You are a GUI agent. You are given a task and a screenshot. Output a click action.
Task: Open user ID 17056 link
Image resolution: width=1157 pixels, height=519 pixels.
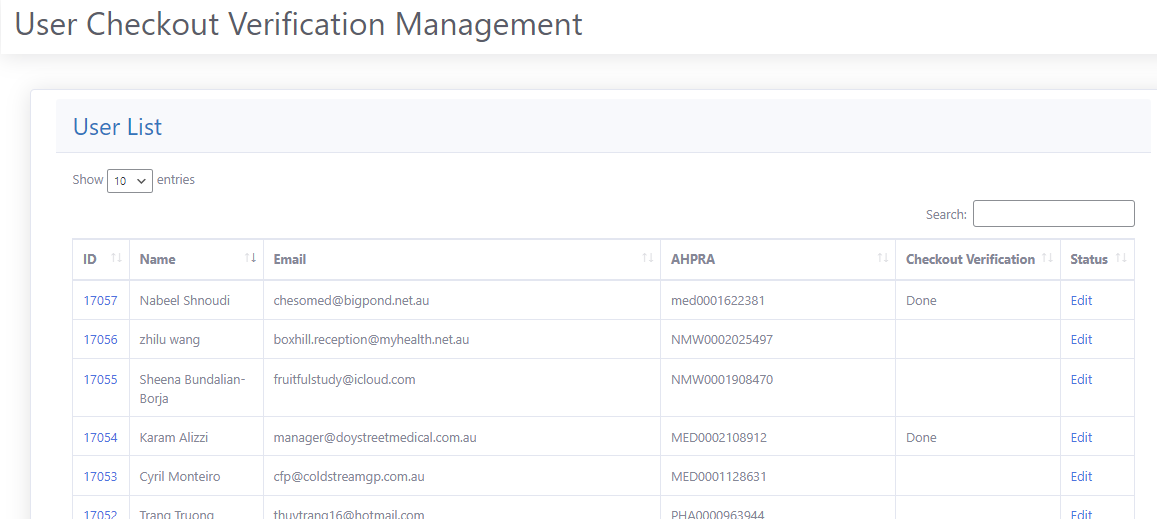100,339
